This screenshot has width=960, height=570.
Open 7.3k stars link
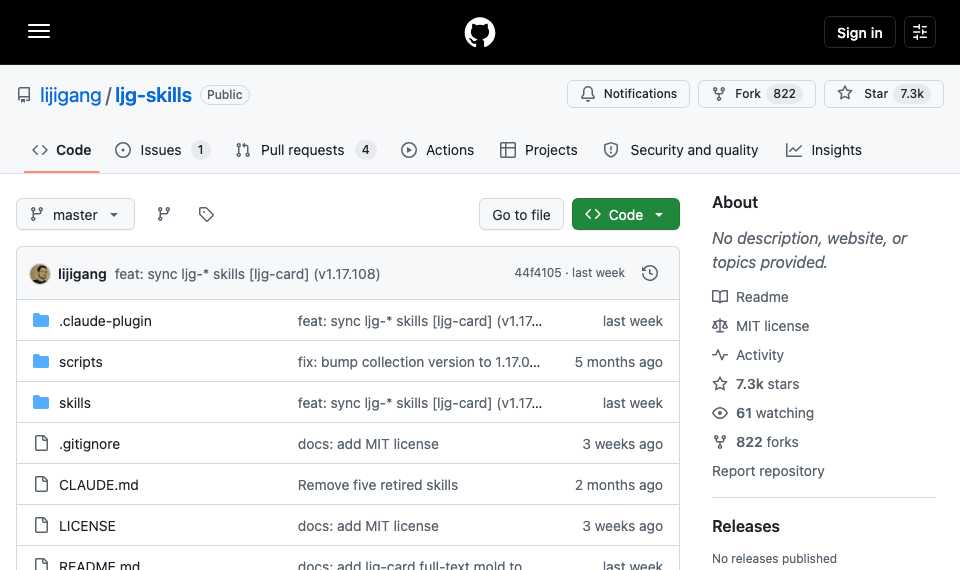click(x=767, y=384)
